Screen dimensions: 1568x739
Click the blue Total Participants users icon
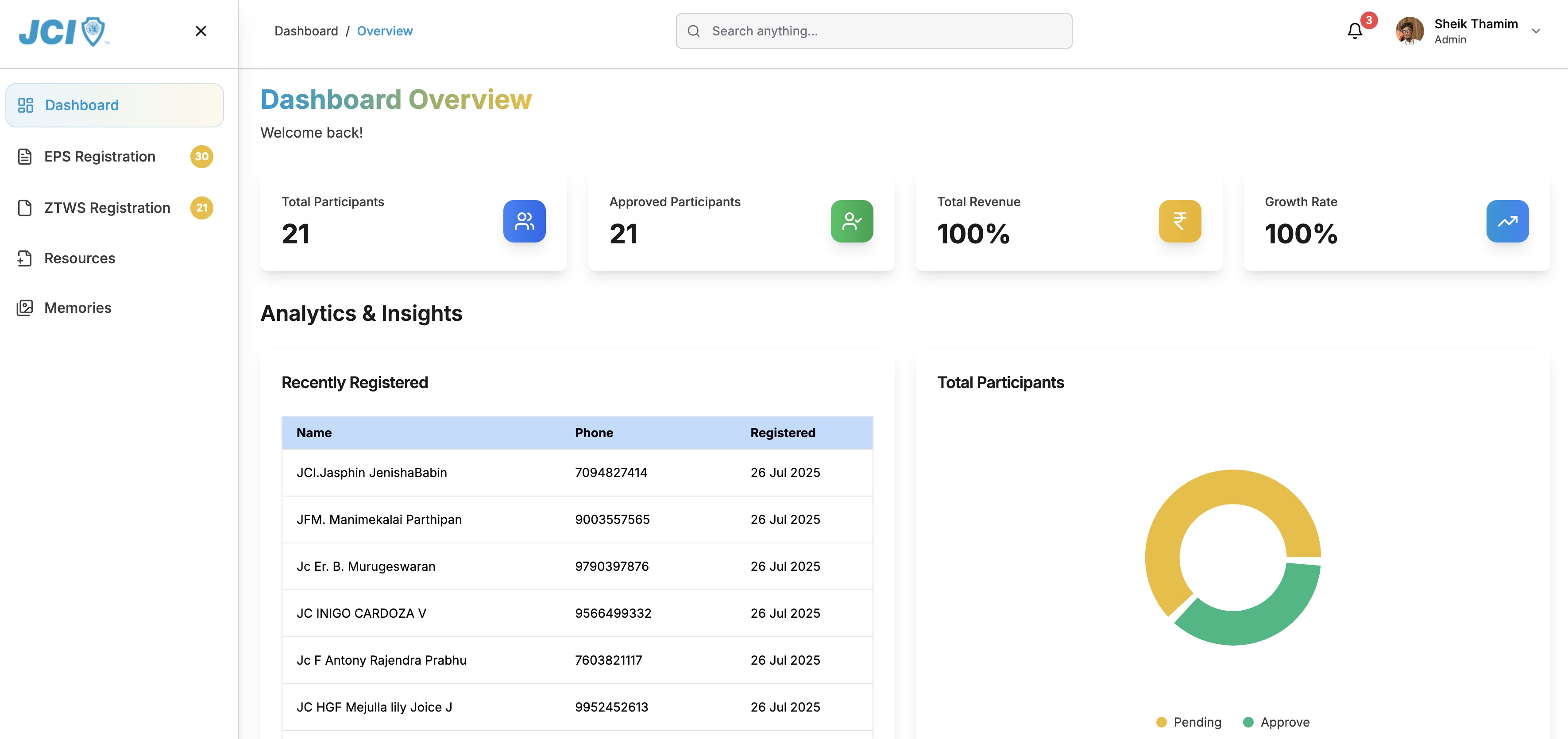pyautogui.click(x=524, y=221)
